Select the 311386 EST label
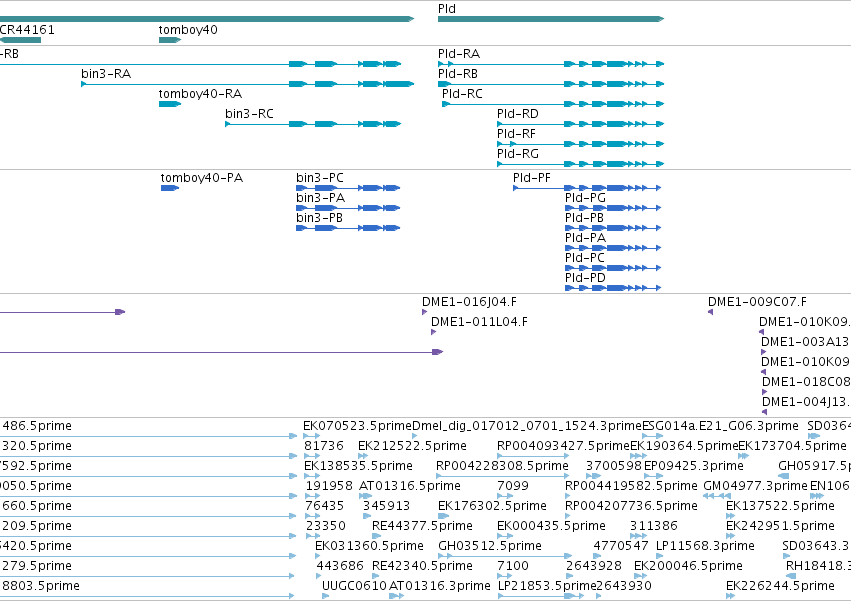Screen dimensions: 851x601 653,527
